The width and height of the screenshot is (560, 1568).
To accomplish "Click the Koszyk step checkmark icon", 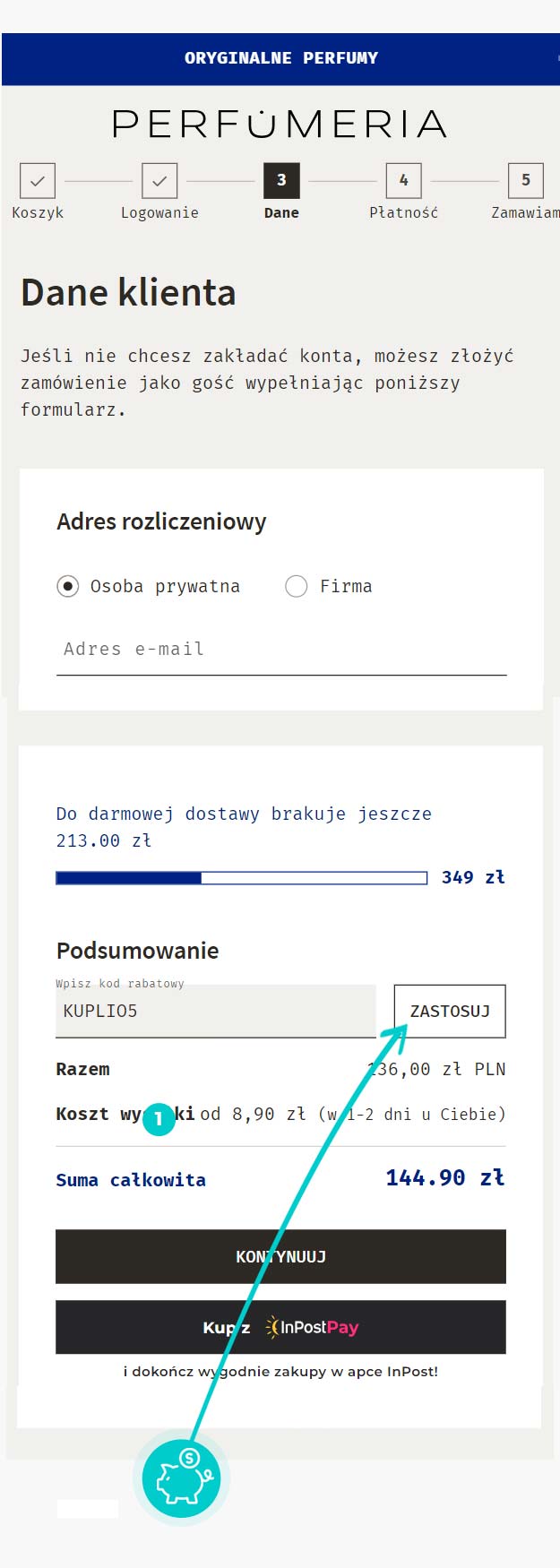I will 38,180.
